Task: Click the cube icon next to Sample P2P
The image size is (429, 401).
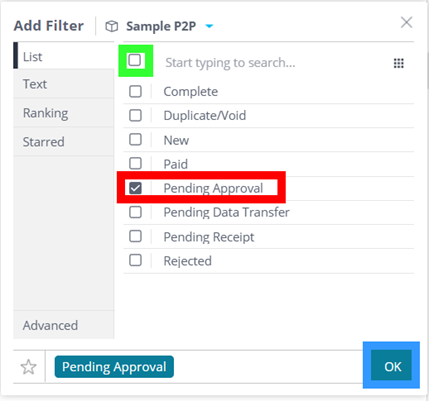Action: 112,26
